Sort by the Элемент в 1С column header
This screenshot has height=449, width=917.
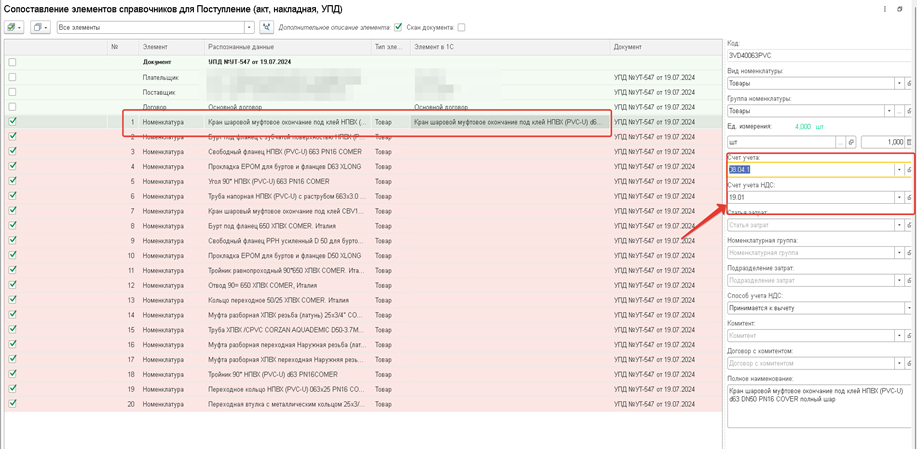(x=509, y=47)
